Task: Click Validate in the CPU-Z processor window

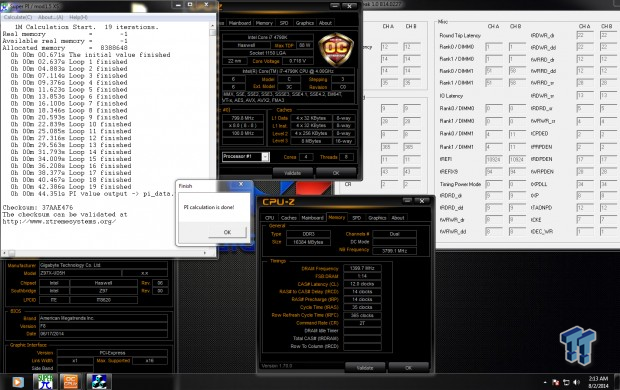Action: (x=293, y=173)
